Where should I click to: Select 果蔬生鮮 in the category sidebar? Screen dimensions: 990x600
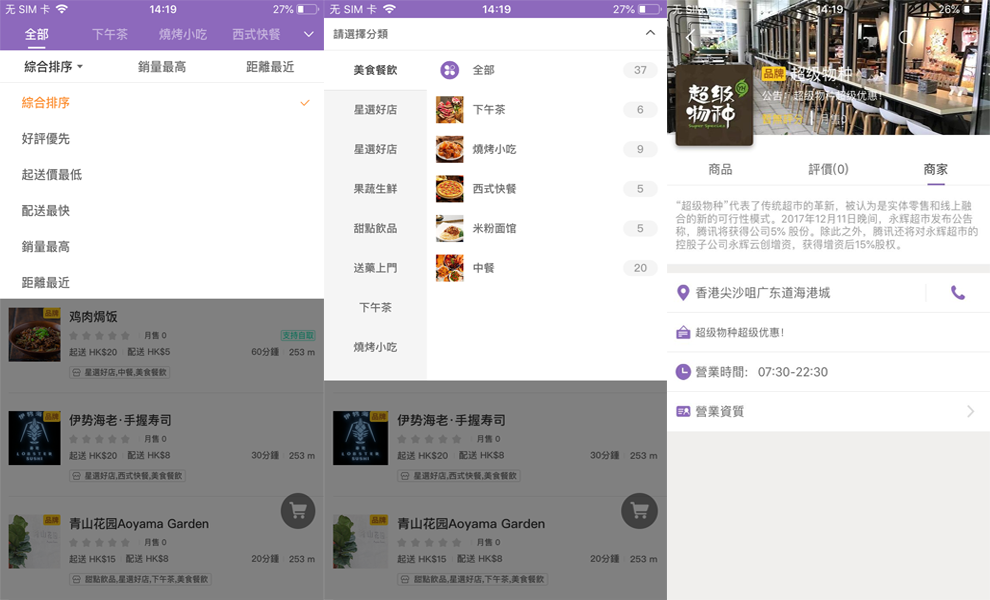point(376,188)
